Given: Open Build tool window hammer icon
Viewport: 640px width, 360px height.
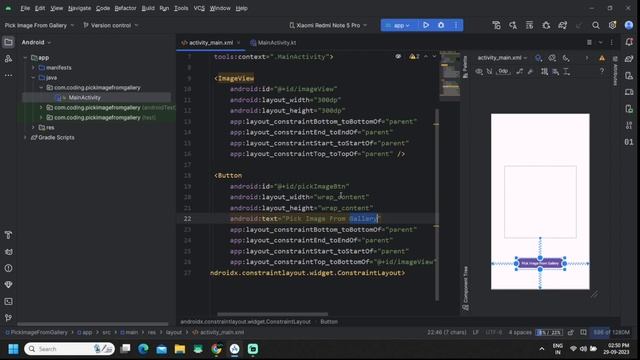Looking at the screenshot, I should click(x=8, y=235).
